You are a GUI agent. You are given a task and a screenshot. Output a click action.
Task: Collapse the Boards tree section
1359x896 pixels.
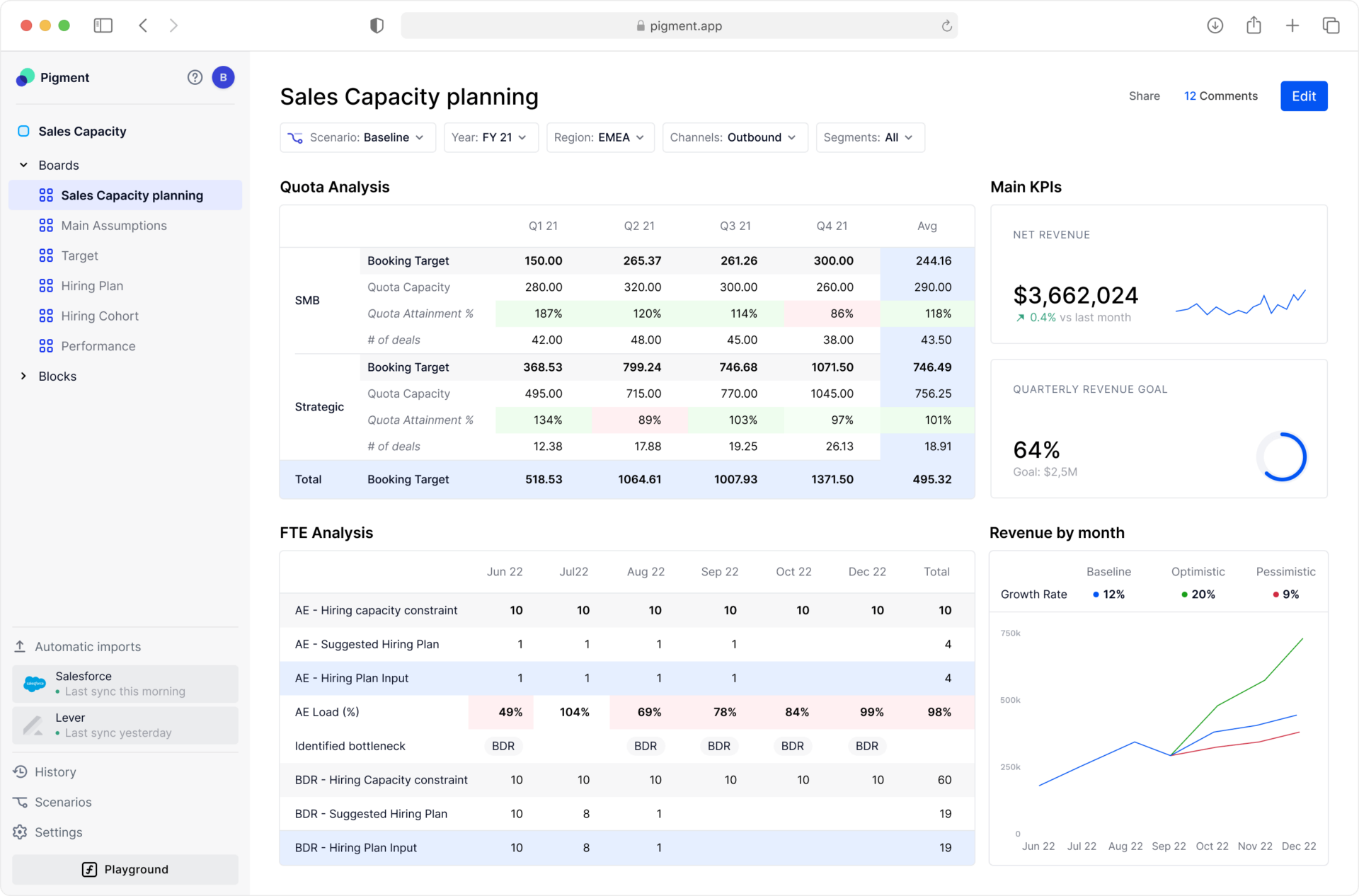click(x=23, y=165)
